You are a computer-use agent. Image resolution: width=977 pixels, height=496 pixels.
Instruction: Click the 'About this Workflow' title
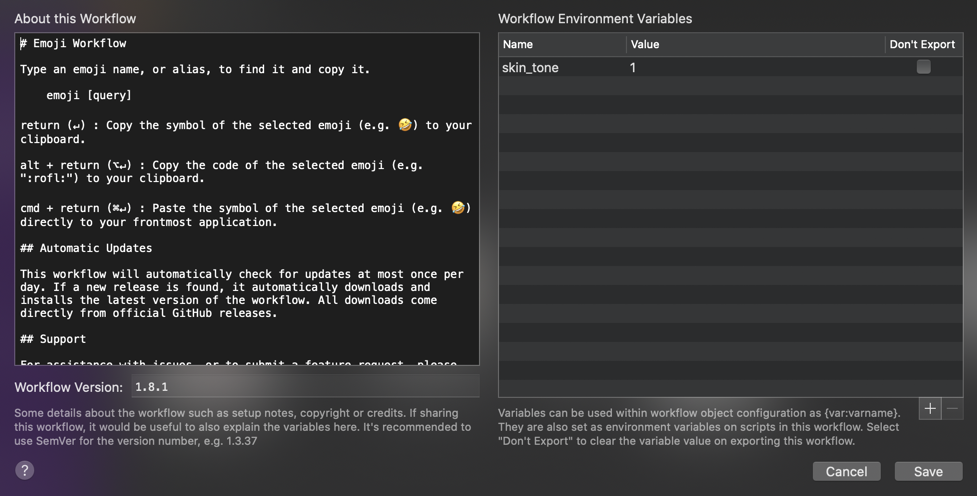pos(75,19)
